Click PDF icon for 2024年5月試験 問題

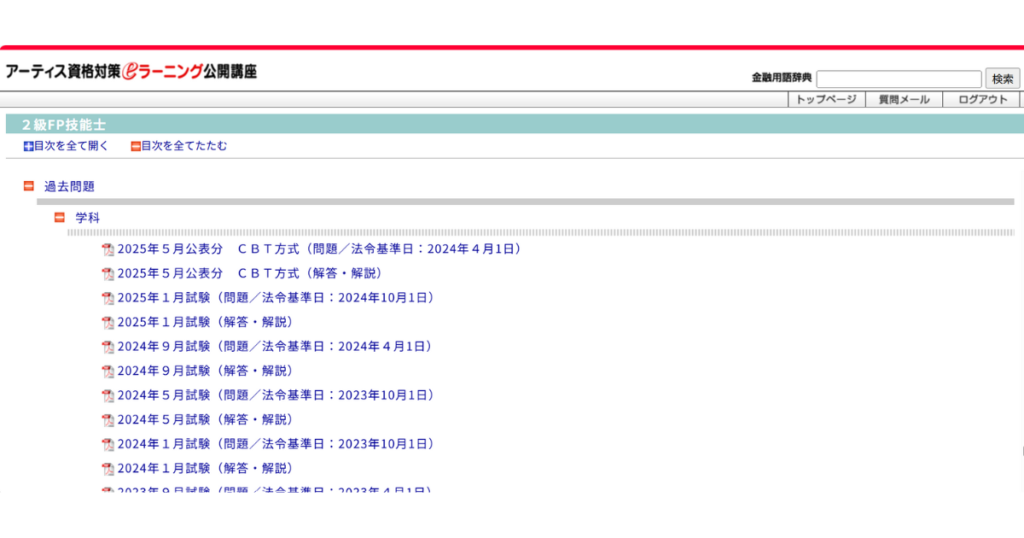[x=108, y=396]
